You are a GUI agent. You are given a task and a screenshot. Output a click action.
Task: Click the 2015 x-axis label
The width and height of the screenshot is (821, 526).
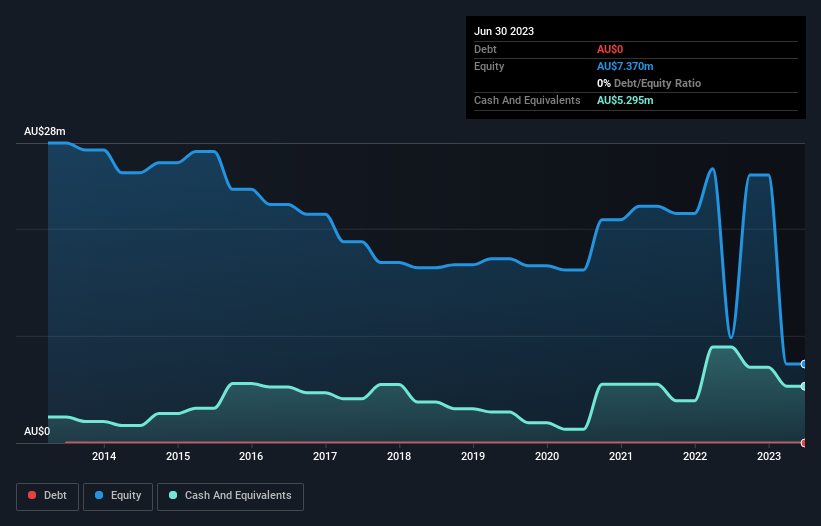(x=178, y=456)
